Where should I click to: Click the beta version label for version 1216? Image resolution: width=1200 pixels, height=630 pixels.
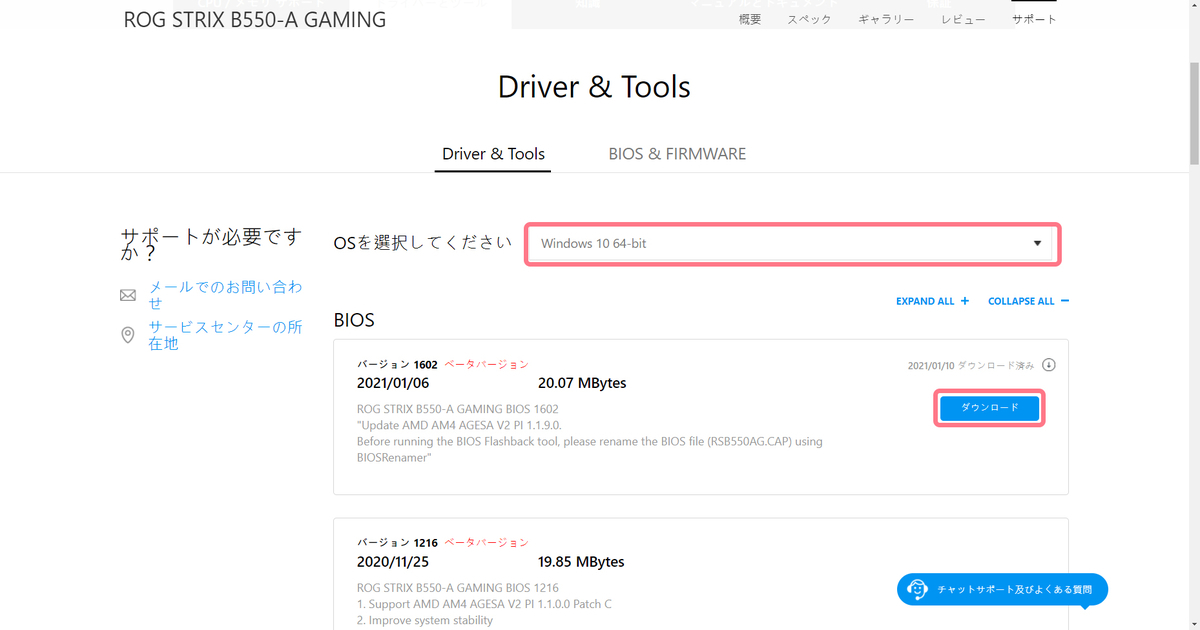click(486, 543)
